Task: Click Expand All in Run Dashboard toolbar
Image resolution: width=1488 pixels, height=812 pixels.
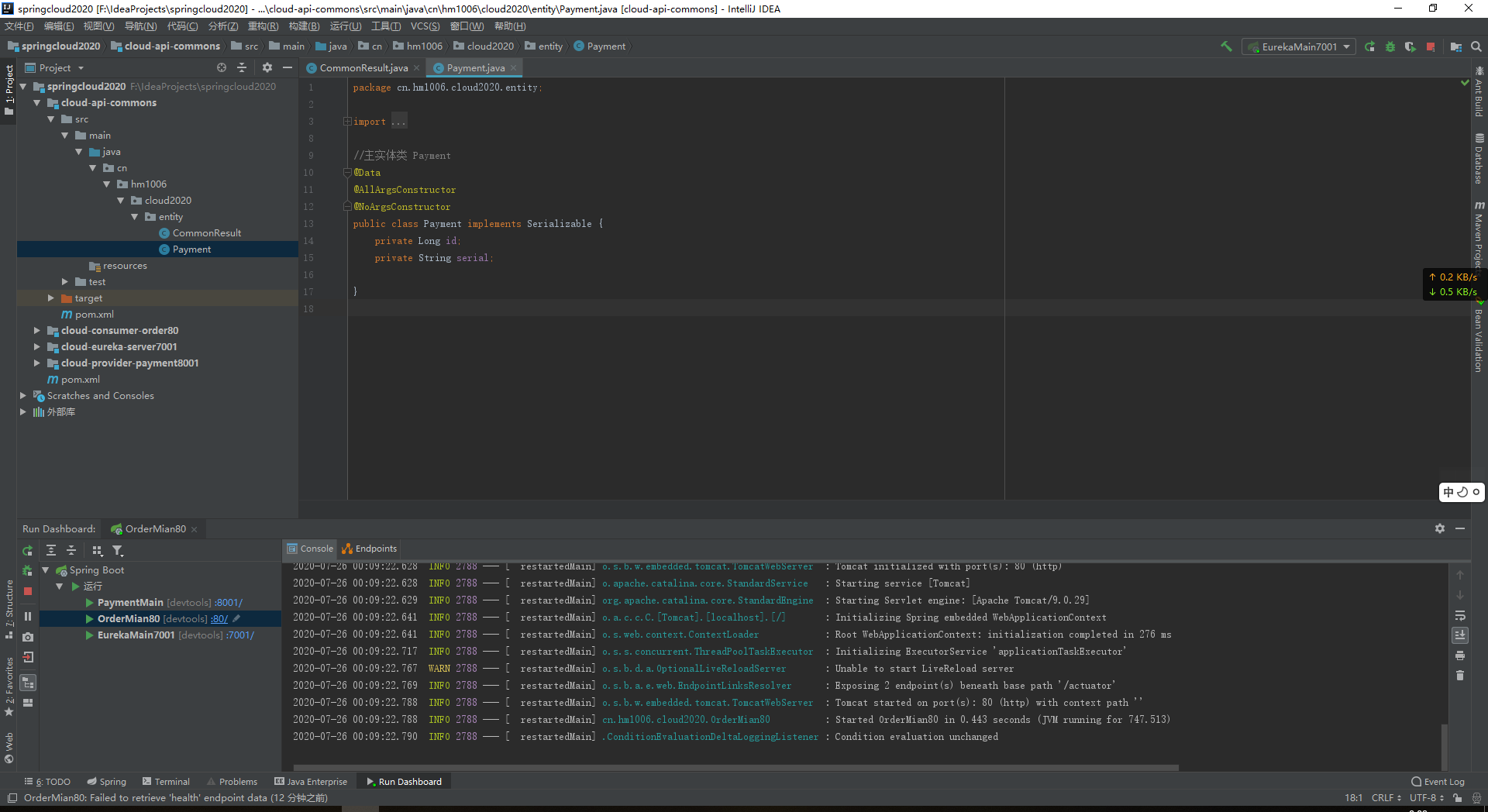Action: [51, 551]
